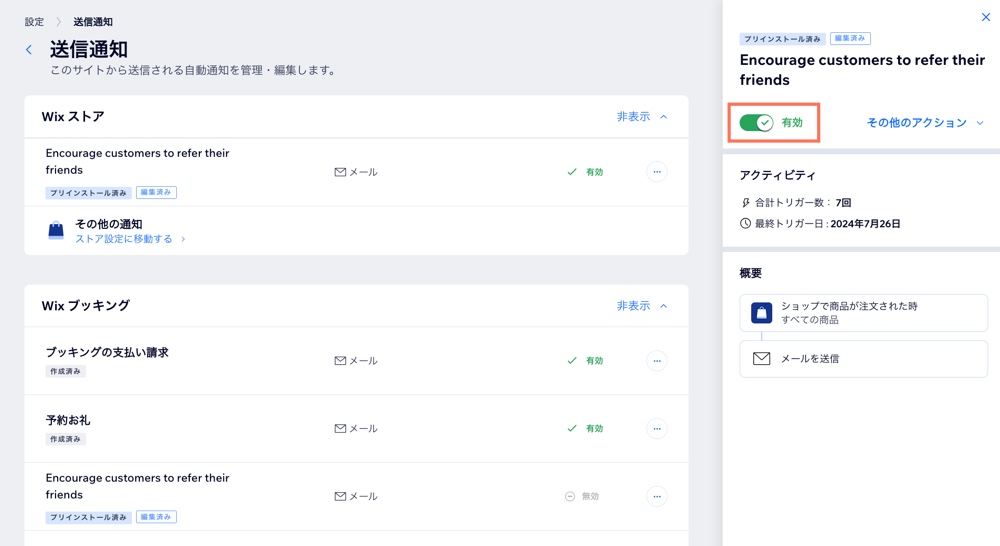Click the その他の通知 label
Screen dimensions: 1000x546
tap(108, 224)
